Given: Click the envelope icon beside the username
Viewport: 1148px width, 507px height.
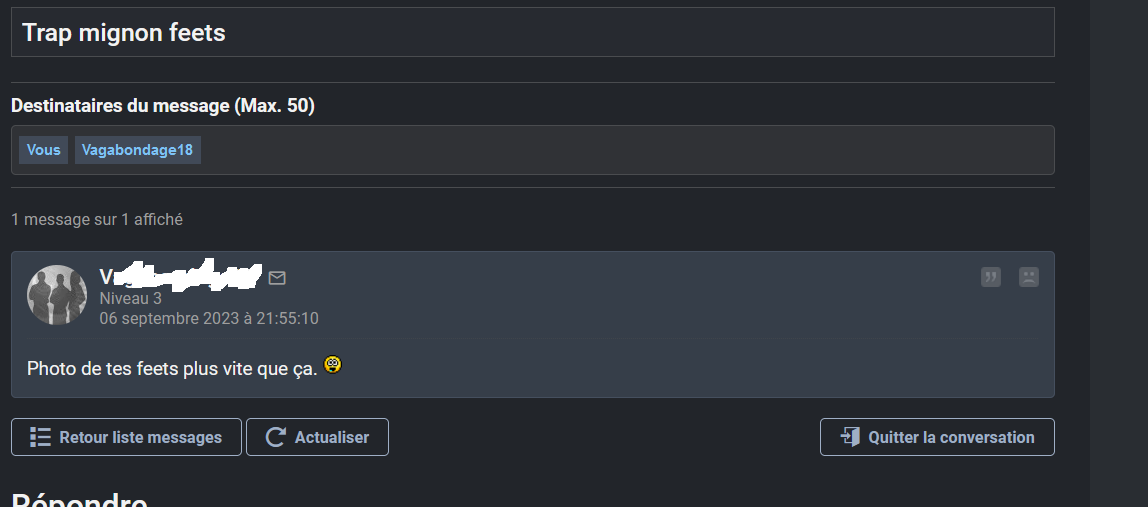Looking at the screenshot, I should pos(277,278).
